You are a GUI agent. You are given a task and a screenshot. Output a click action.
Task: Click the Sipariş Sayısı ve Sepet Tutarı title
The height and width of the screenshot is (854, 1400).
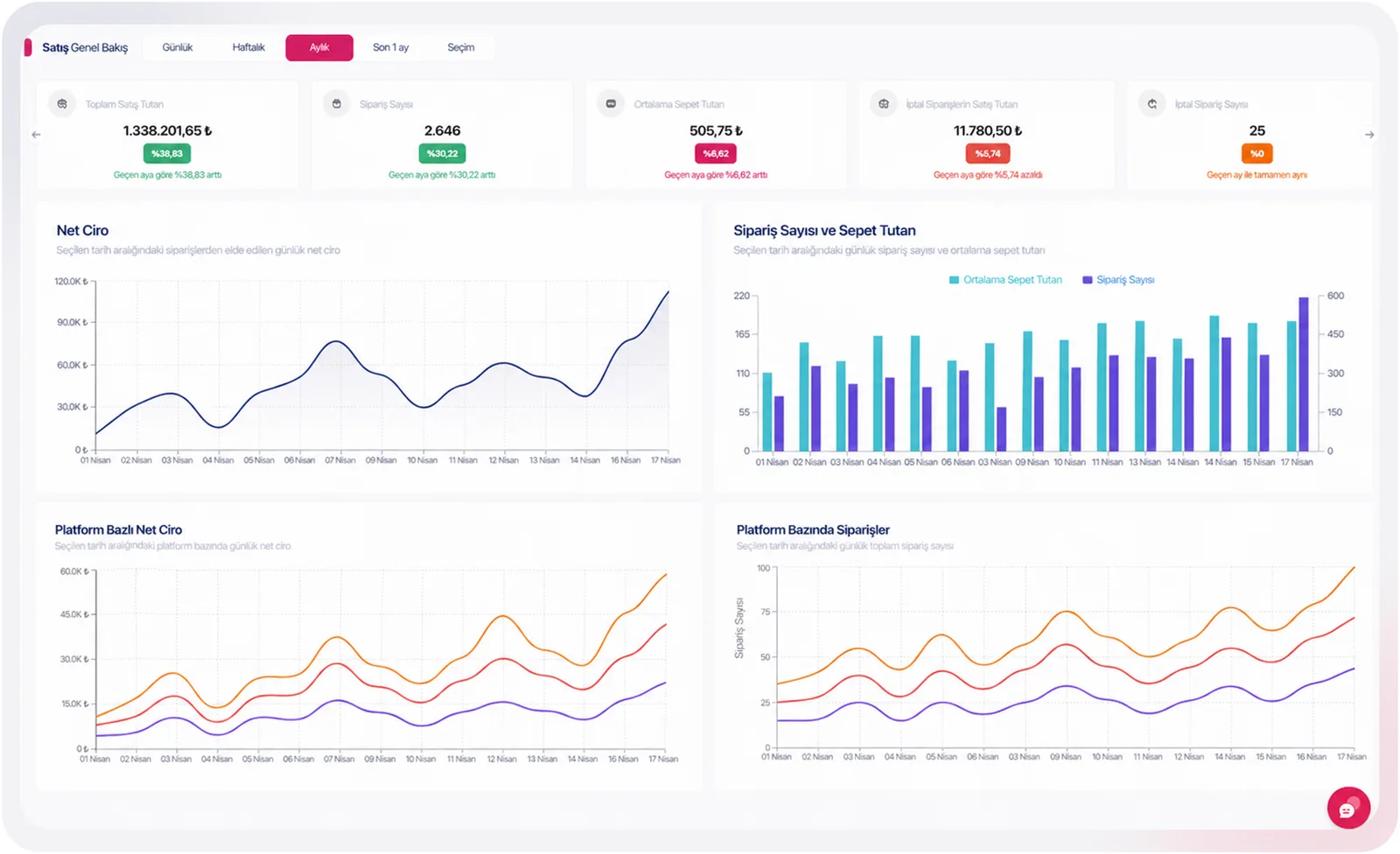(824, 230)
